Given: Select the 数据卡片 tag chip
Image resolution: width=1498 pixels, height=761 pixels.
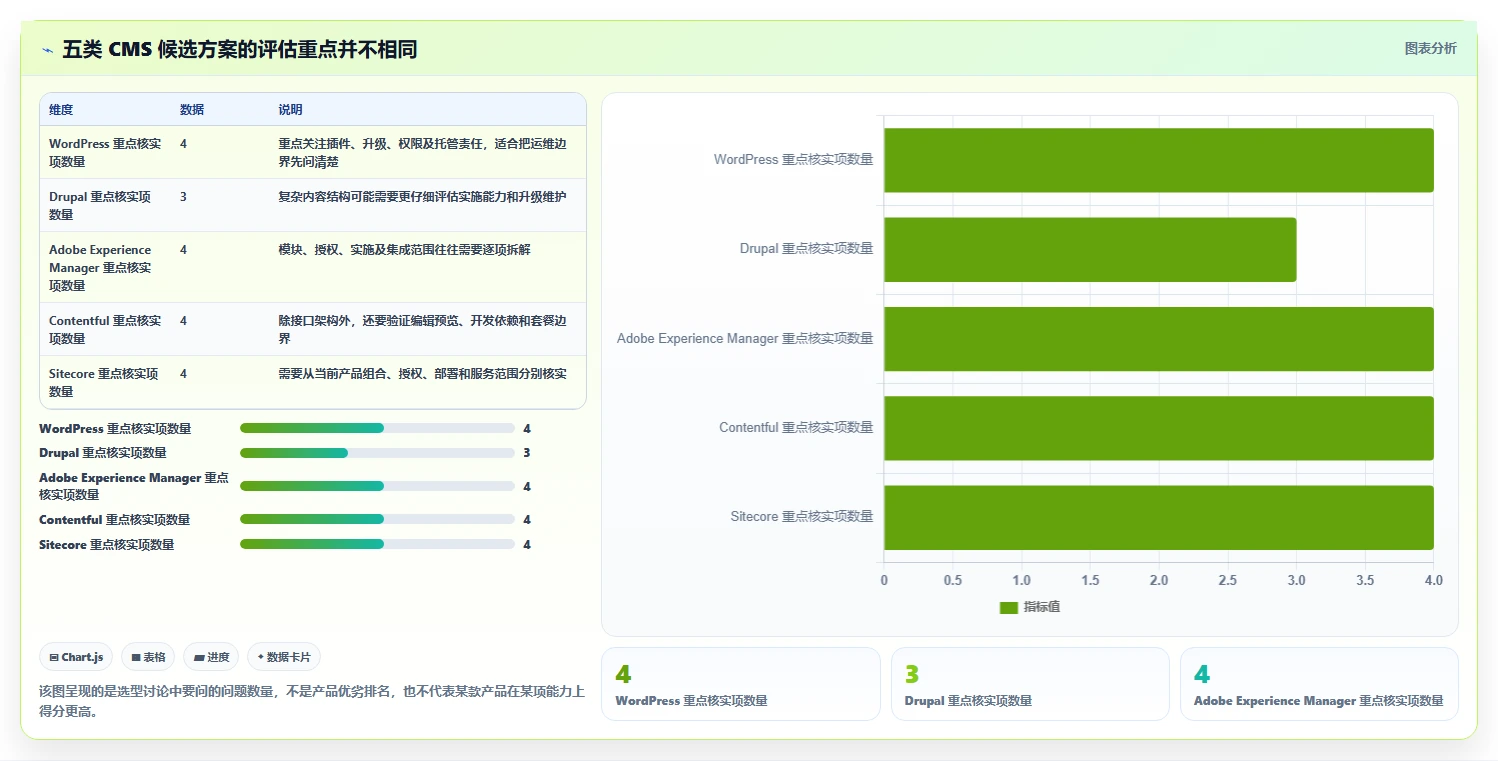Looking at the screenshot, I should [x=284, y=657].
